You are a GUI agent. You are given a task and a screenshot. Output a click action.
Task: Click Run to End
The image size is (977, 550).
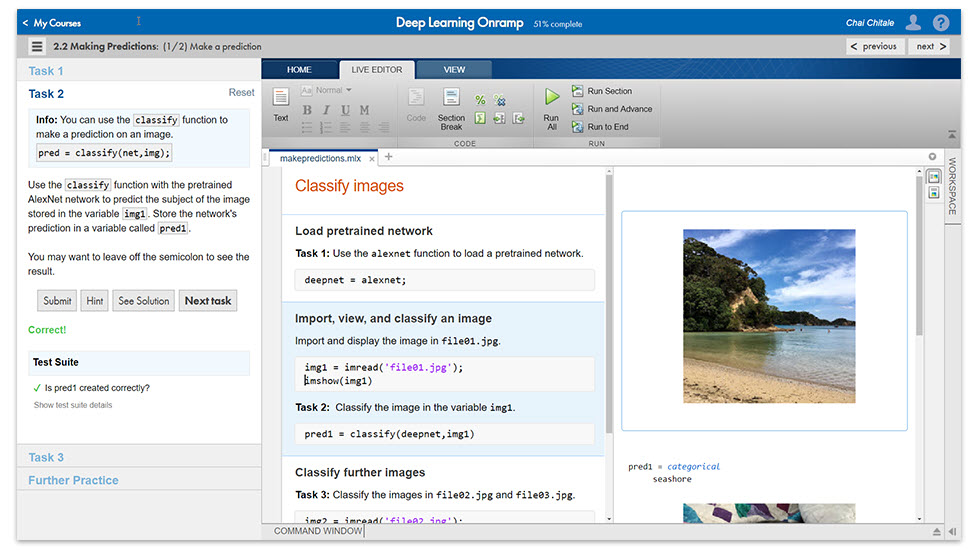pyautogui.click(x=600, y=126)
